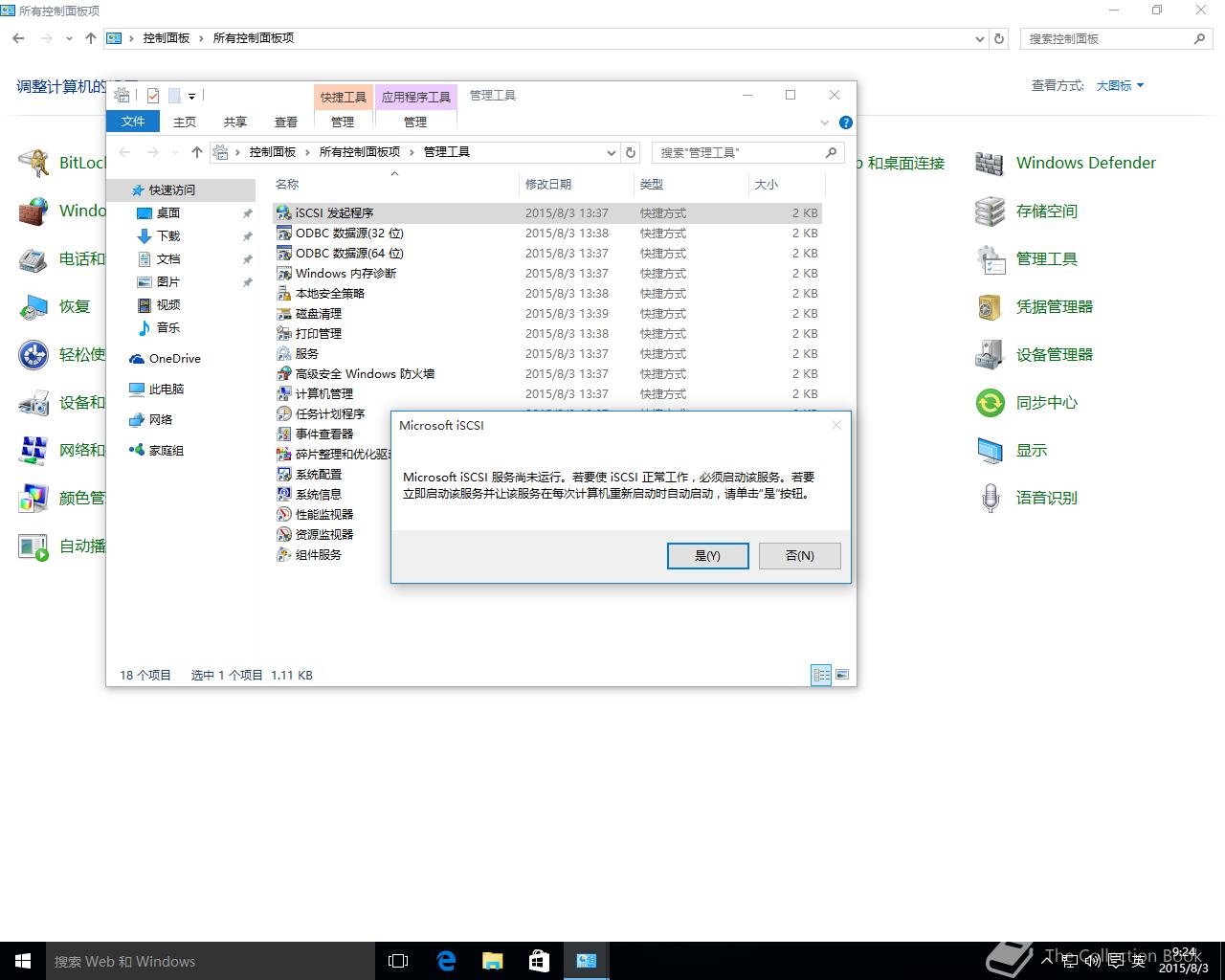The width and height of the screenshot is (1225, 980).
Task: Open Windows Defender in control panel
Action: (1065, 163)
